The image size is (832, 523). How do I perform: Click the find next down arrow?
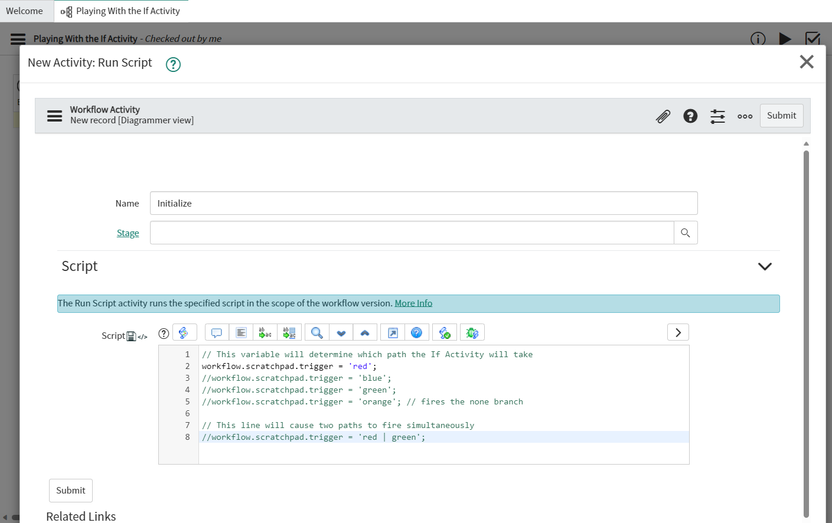(x=341, y=333)
